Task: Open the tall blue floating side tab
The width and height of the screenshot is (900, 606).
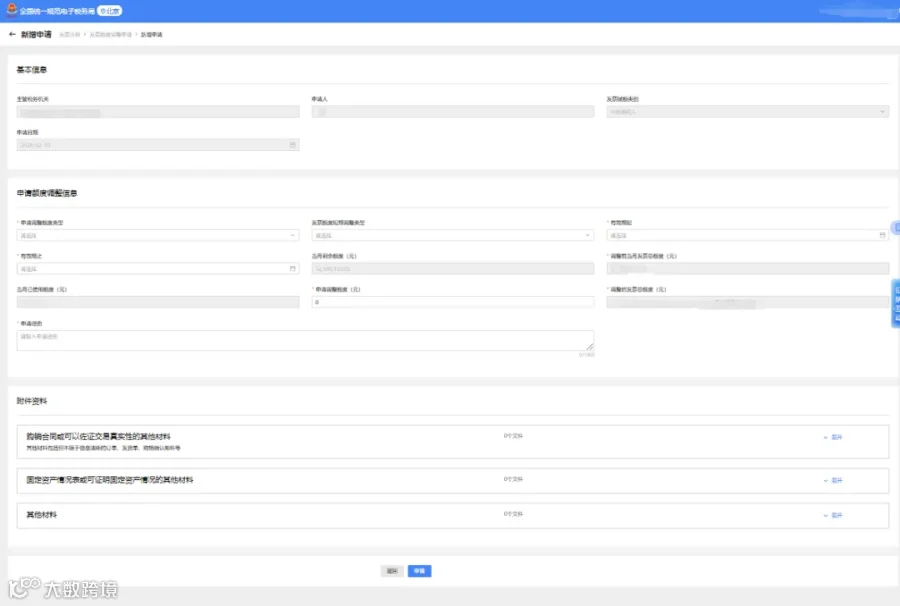Action: (895, 303)
